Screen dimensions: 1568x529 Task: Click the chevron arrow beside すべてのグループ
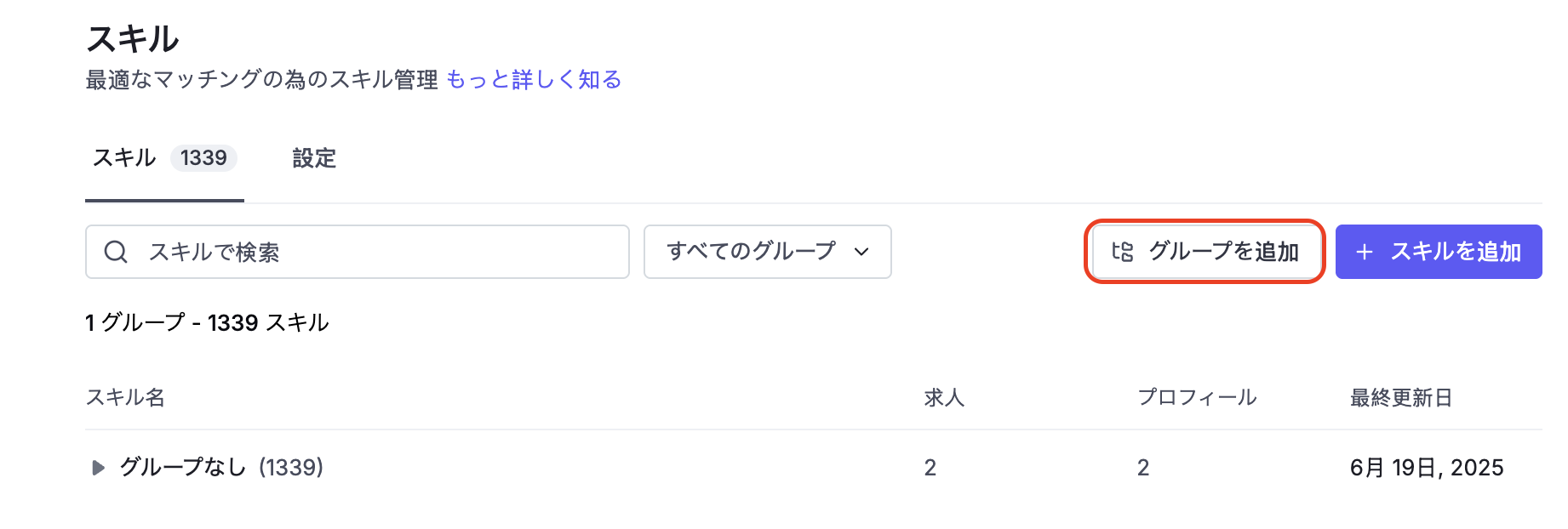coord(861,252)
